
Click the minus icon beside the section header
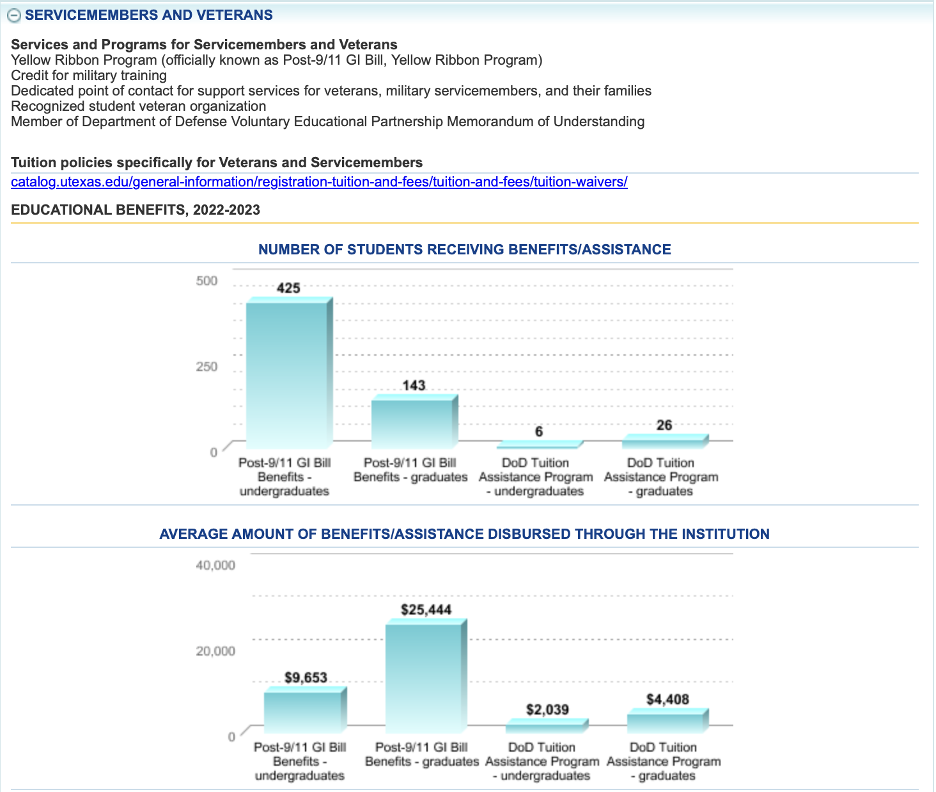coord(16,15)
